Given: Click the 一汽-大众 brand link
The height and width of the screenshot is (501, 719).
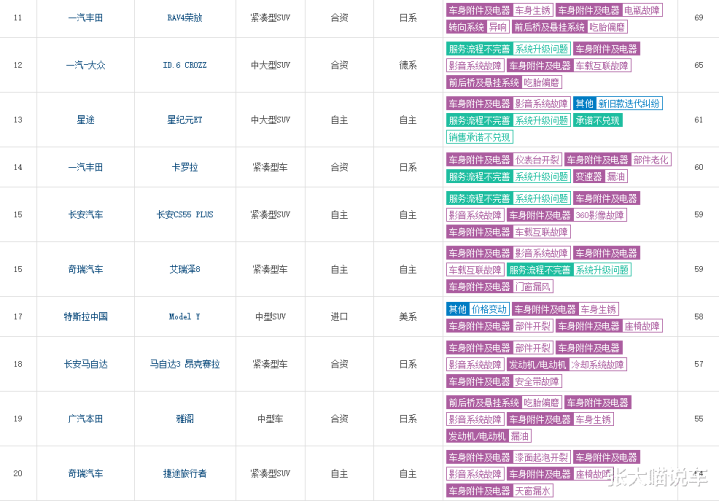Looking at the screenshot, I should pyautogui.click(x=85, y=65).
